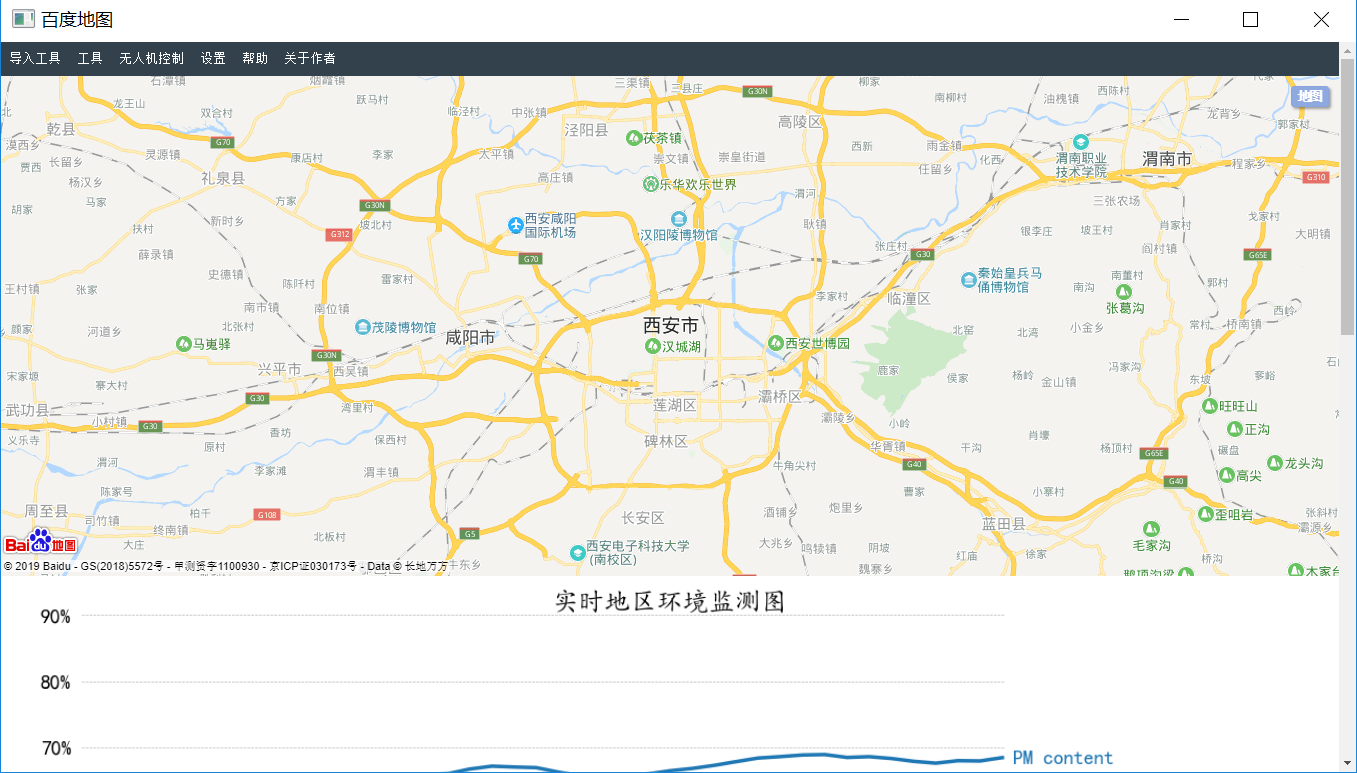Image resolution: width=1357 pixels, height=773 pixels.
Task: Click the 蓝田县 county label
Action: (1004, 524)
